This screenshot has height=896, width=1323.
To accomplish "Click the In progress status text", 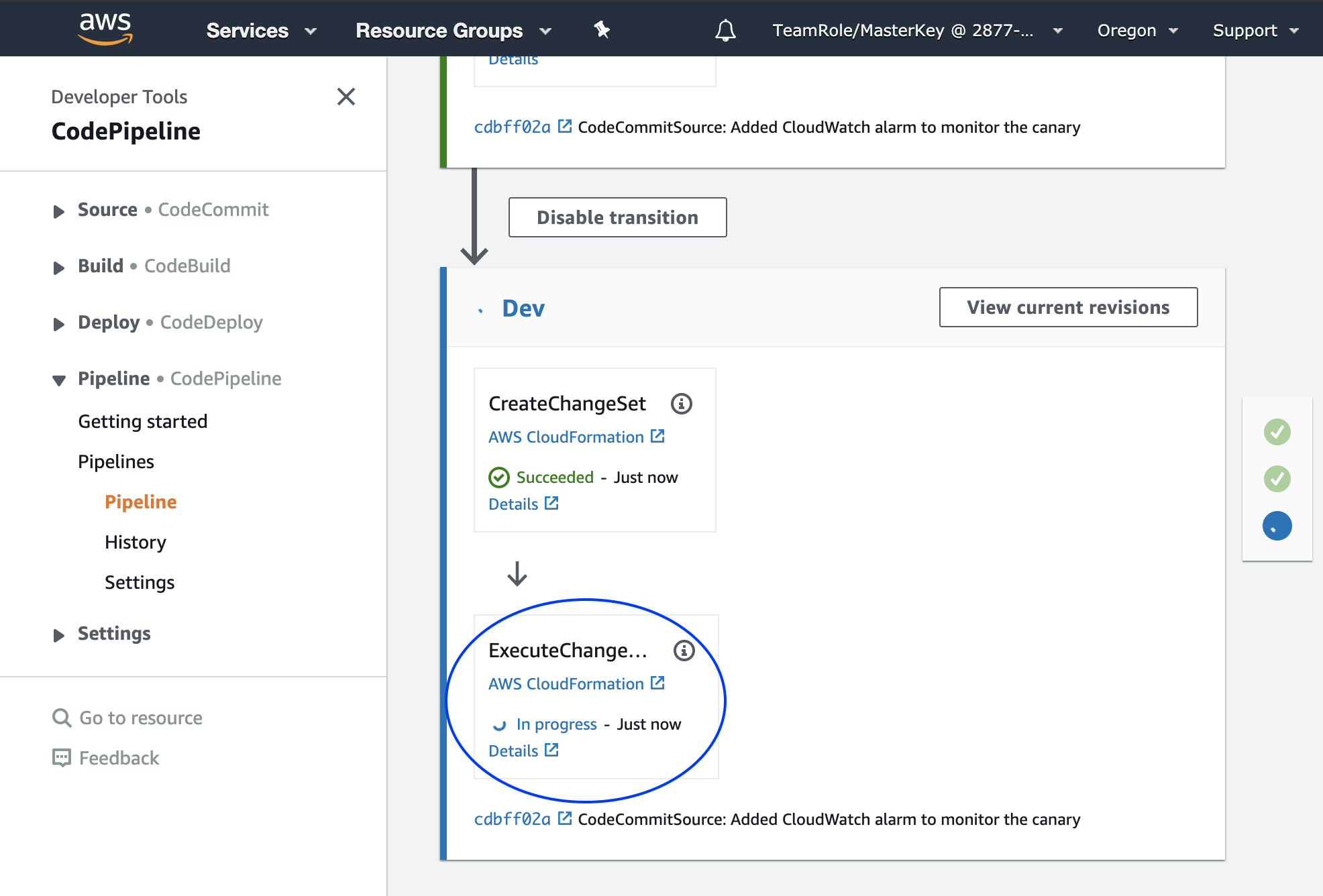I will [557, 724].
